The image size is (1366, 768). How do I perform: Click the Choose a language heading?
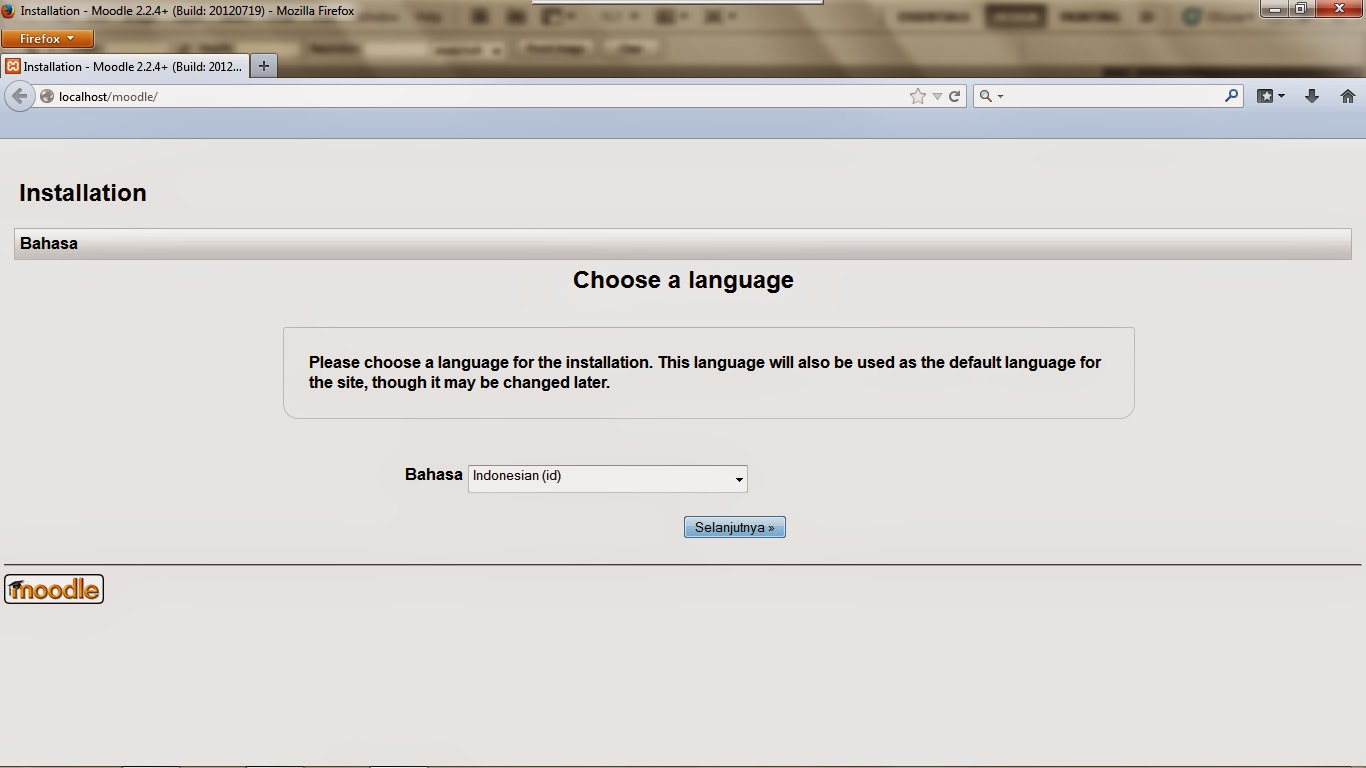683,280
